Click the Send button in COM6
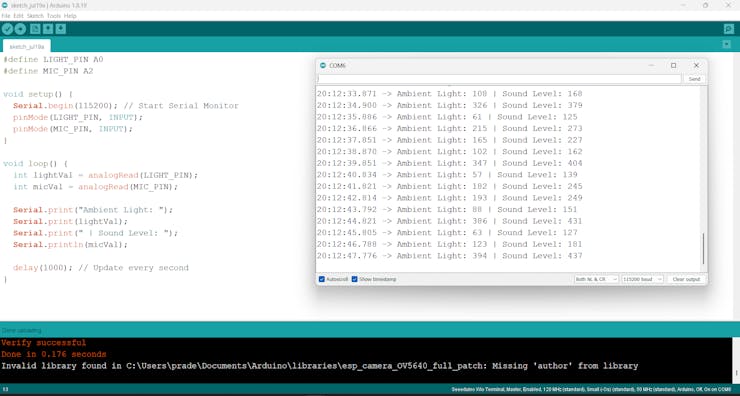 point(694,79)
